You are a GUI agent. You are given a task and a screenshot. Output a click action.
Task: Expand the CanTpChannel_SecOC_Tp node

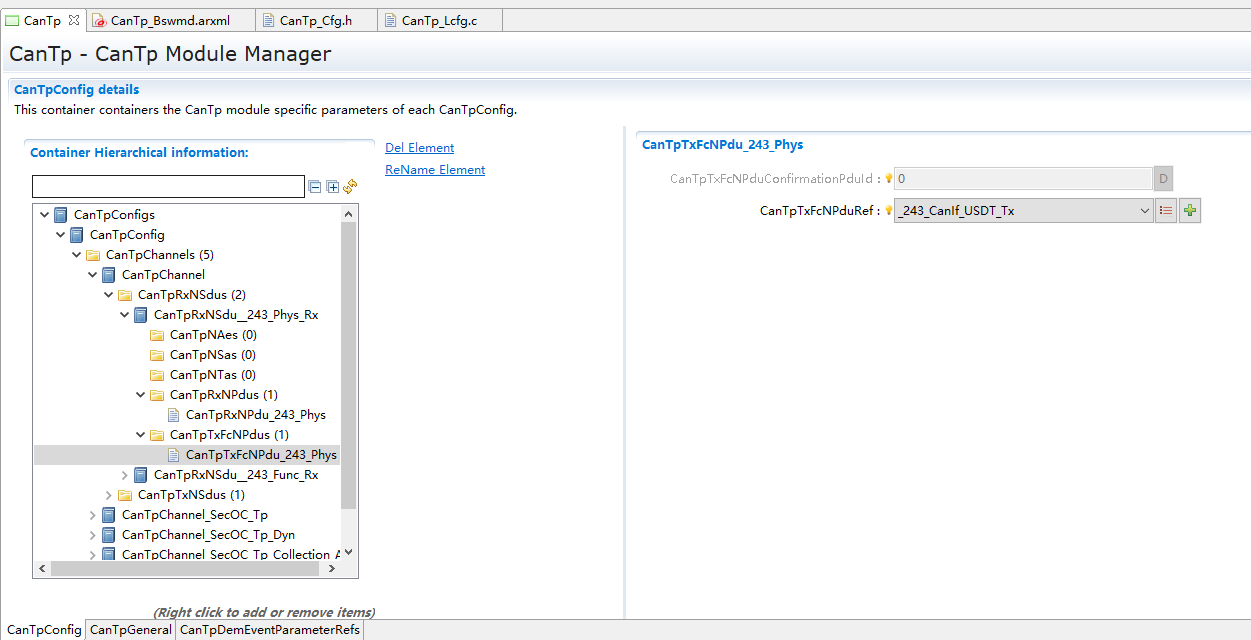[93, 515]
